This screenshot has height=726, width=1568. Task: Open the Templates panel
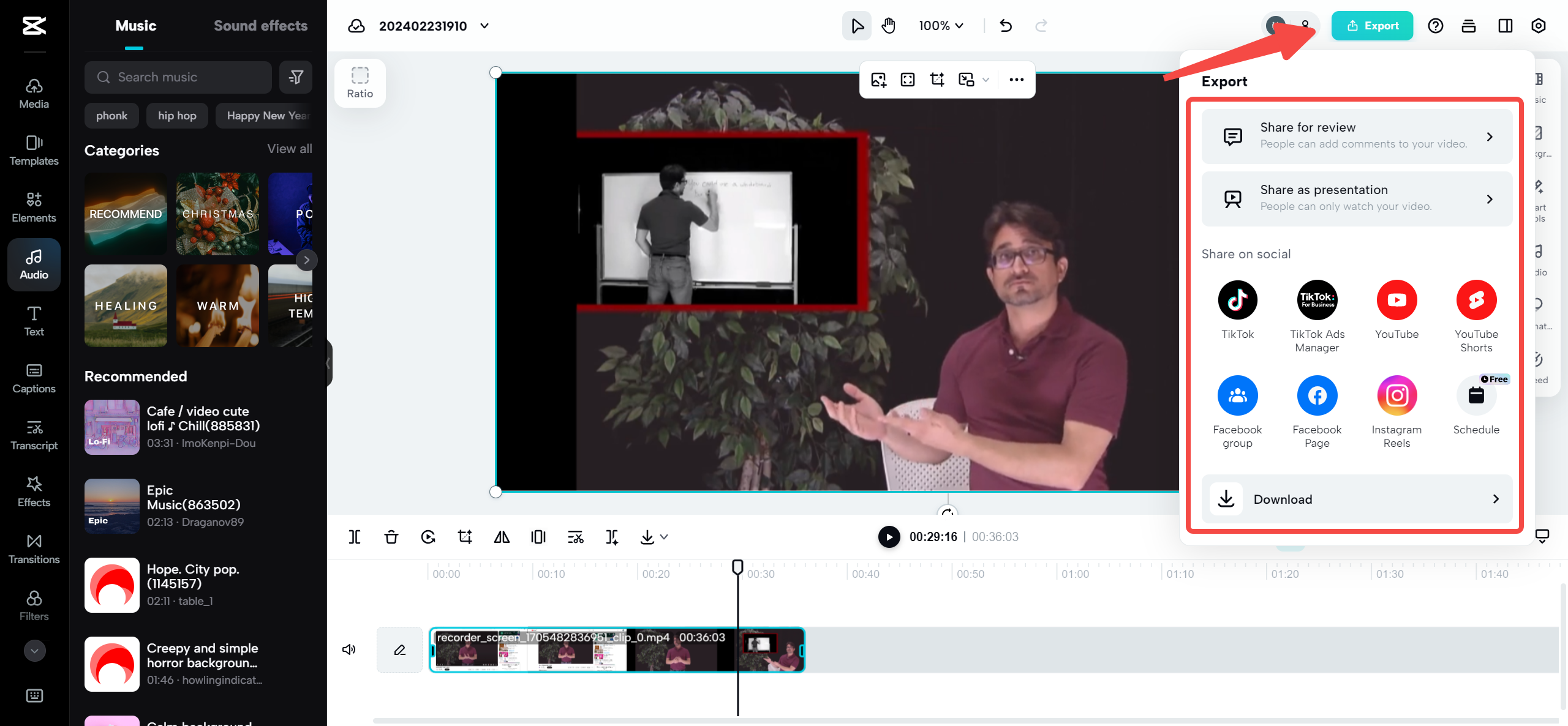pyautogui.click(x=34, y=150)
